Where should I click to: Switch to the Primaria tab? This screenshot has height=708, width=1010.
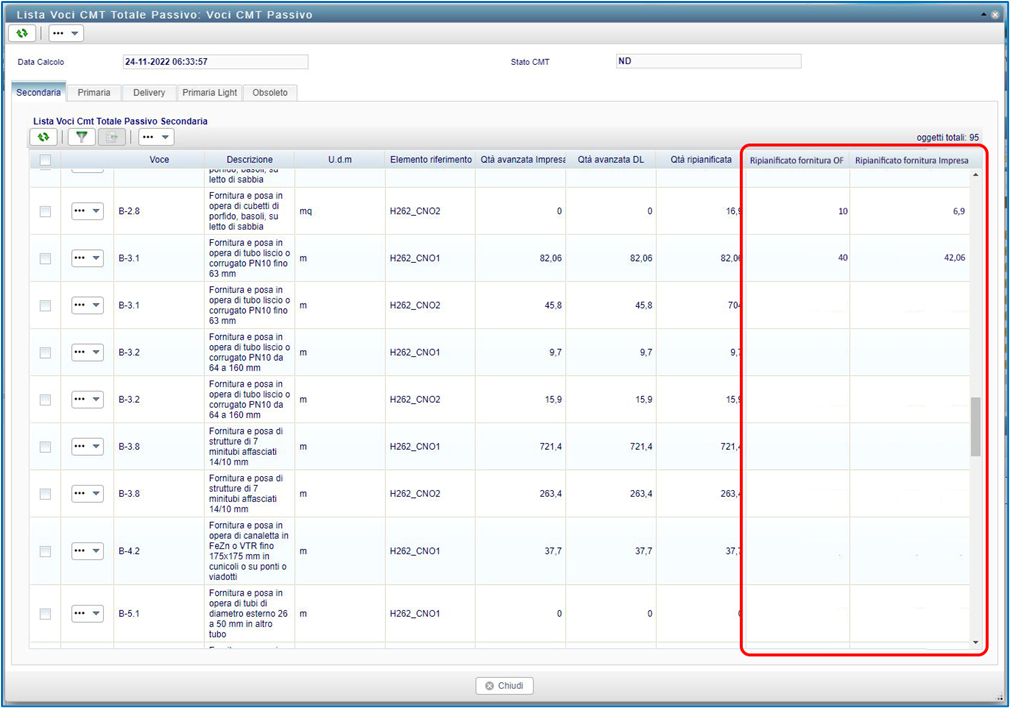(94, 93)
